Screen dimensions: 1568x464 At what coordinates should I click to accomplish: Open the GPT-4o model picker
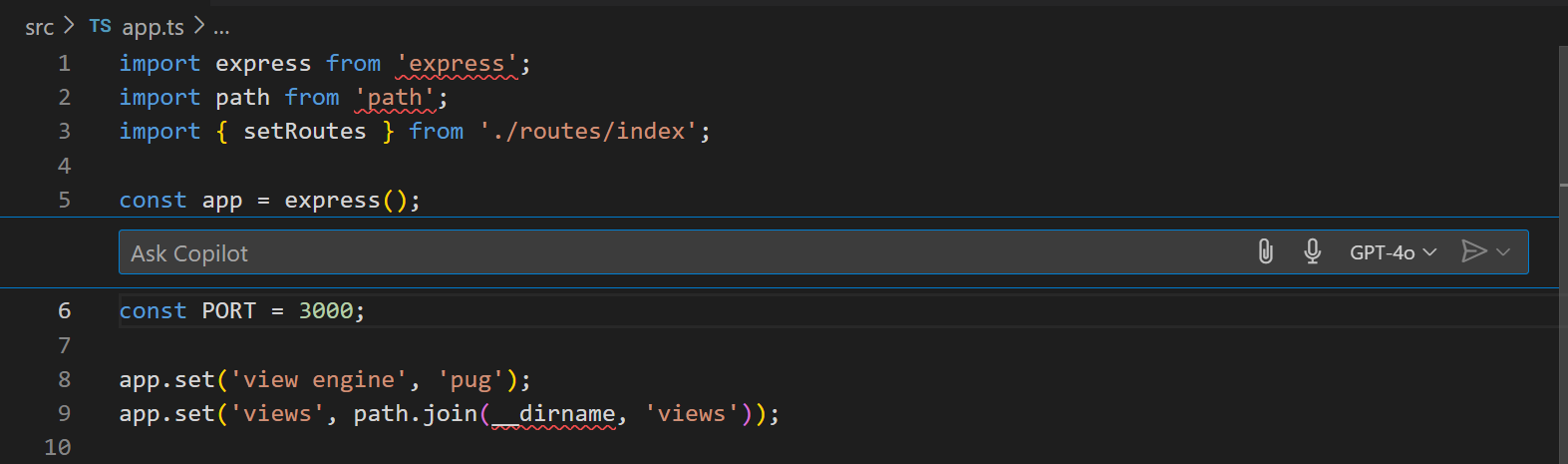pyautogui.click(x=1393, y=252)
